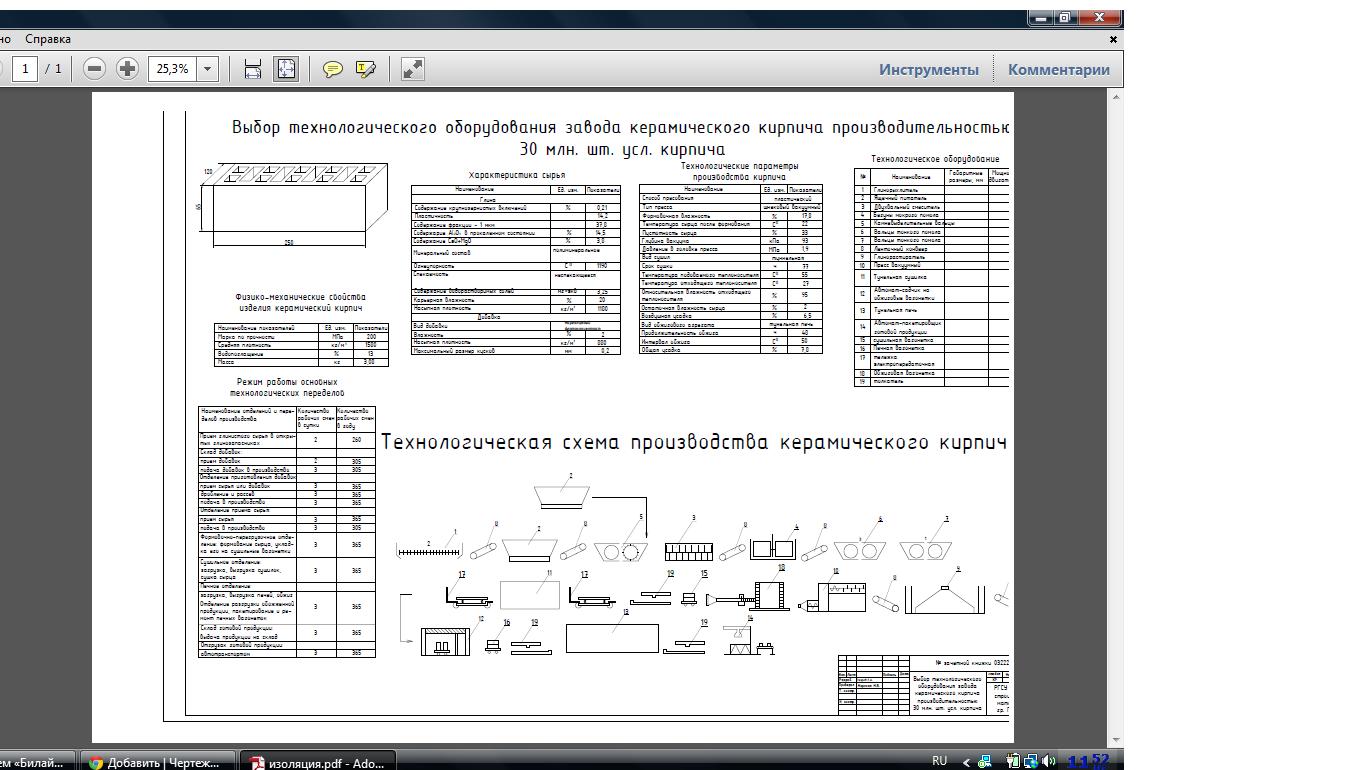Click the heading 'Технологическая схема производства керамического кирпича'
1366x770 pixels.
tap(694, 441)
